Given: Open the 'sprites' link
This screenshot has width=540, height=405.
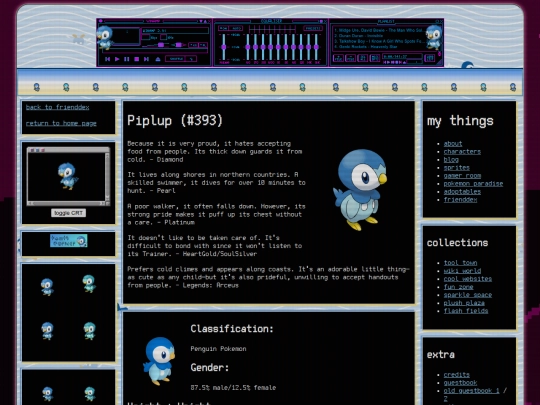Looking at the screenshot, I should [x=456, y=168].
